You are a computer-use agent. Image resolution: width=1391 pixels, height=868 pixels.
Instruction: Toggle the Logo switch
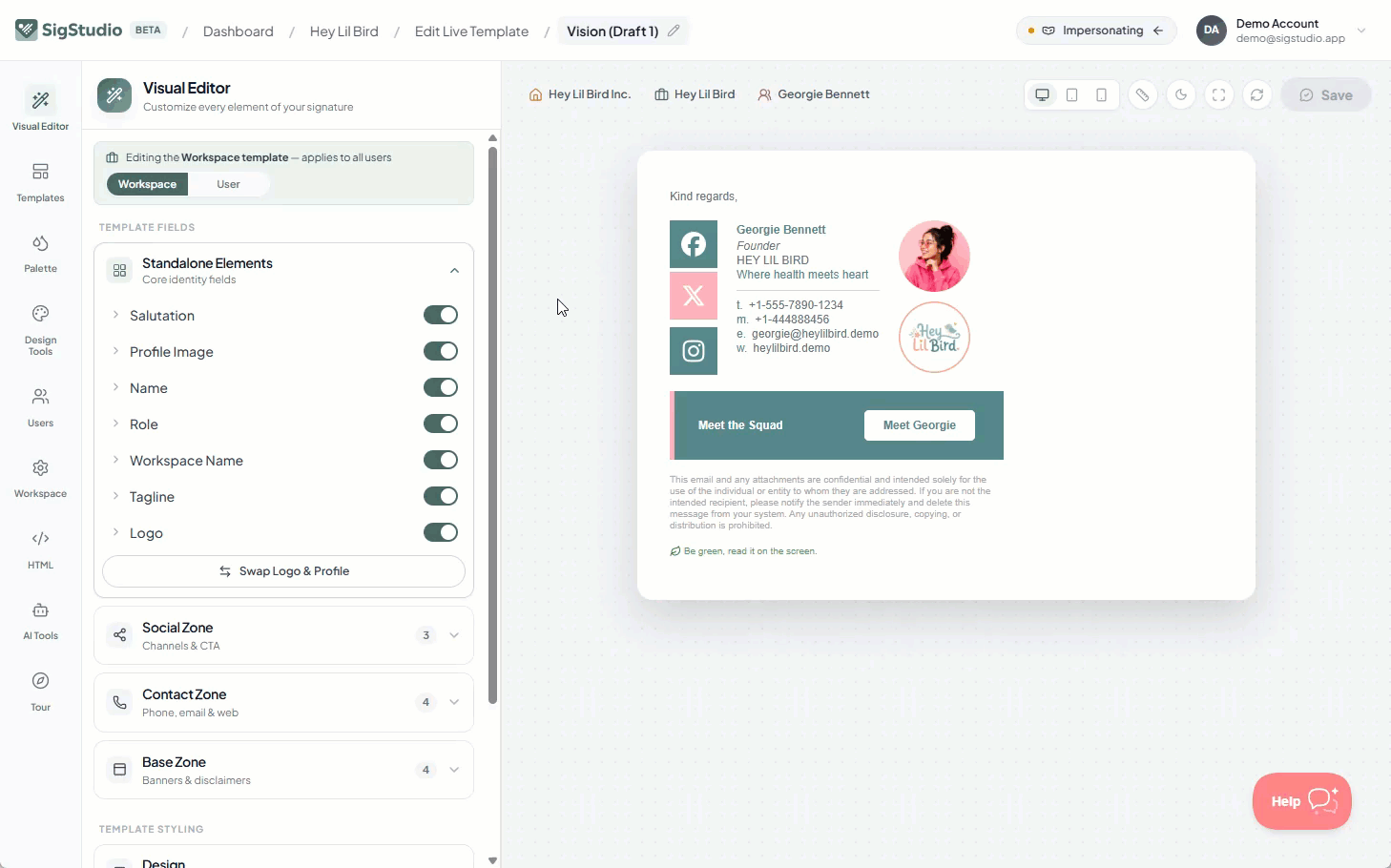point(441,532)
